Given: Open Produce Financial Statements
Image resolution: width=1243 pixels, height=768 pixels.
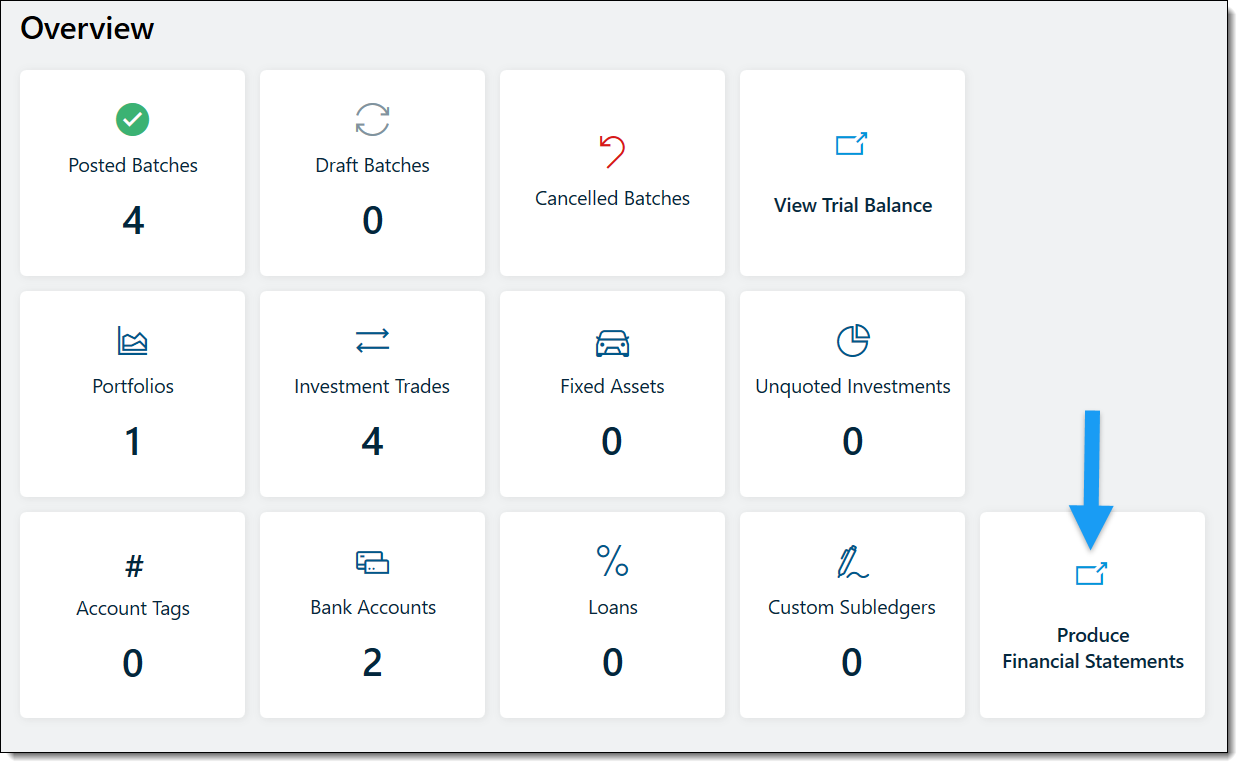Looking at the screenshot, I should [x=1092, y=648].
